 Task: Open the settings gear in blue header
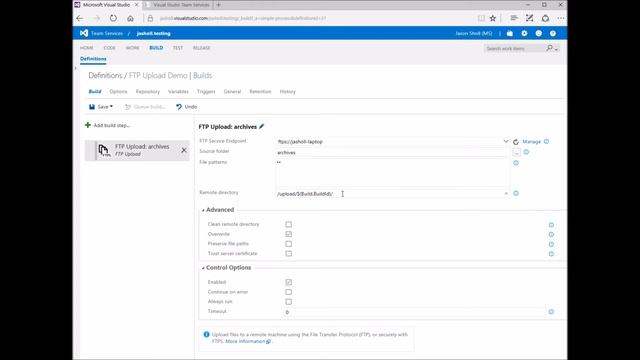(x=524, y=33)
